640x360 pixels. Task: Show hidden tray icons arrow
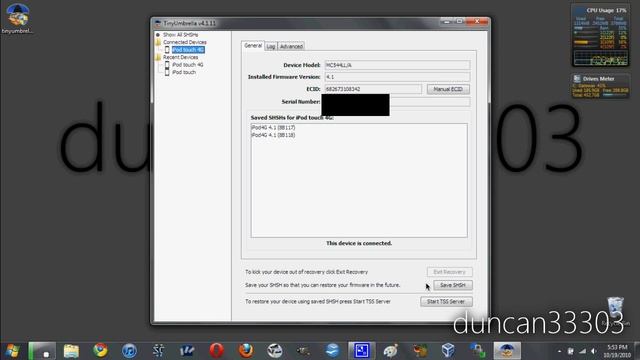(x=559, y=351)
